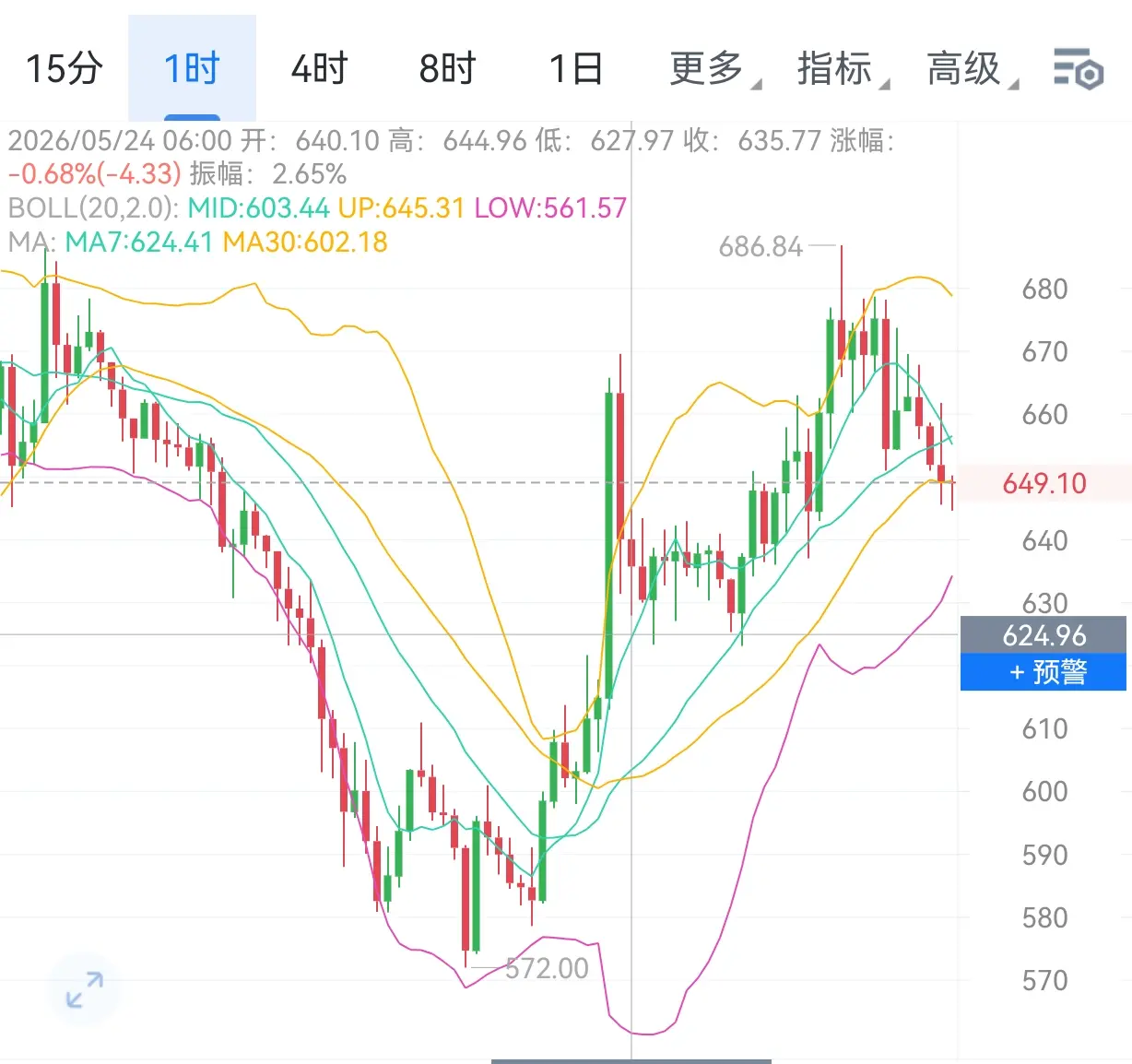Click the UP:645.31 value
The height and width of the screenshot is (1064, 1132).
[x=401, y=207]
